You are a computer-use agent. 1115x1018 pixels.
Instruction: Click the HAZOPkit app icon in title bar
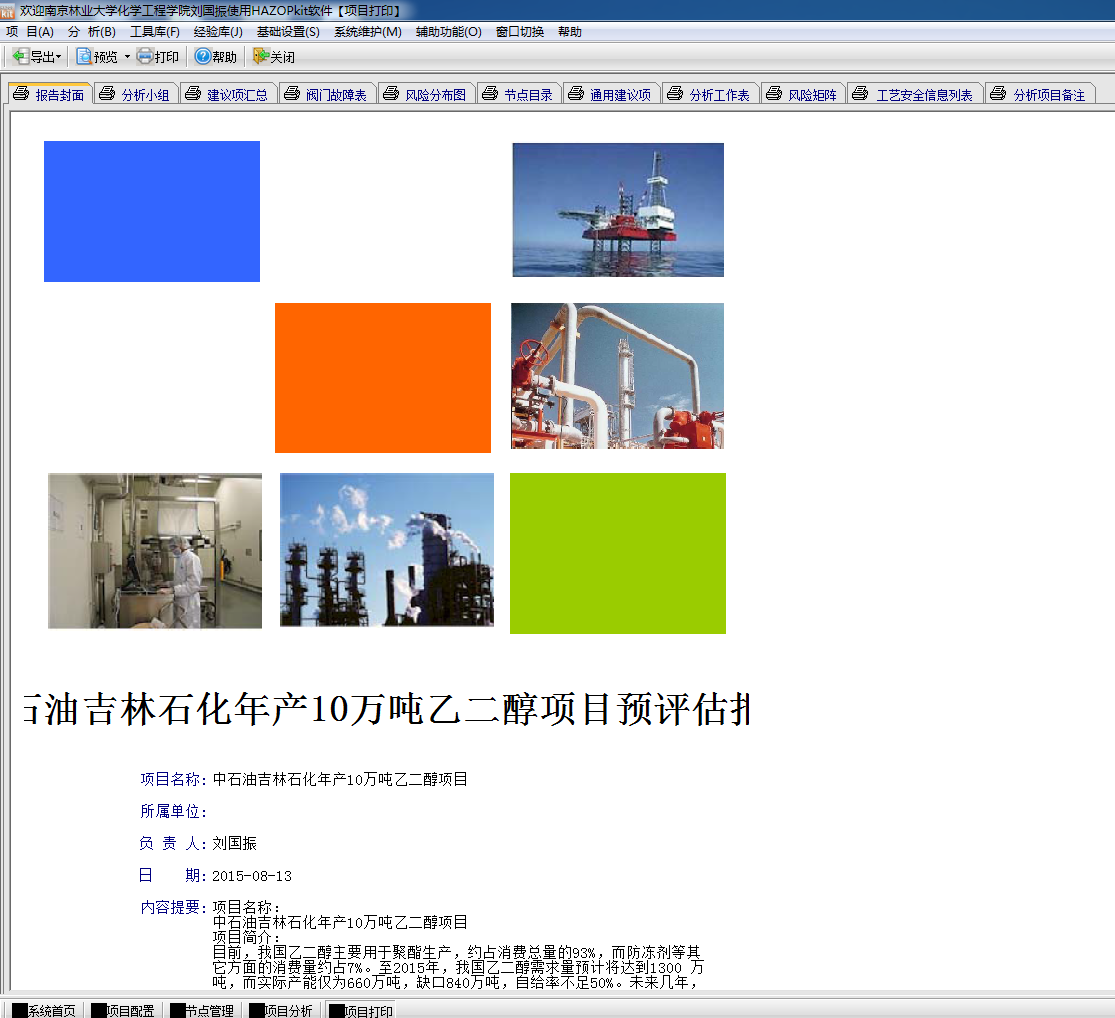click(7, 11)
